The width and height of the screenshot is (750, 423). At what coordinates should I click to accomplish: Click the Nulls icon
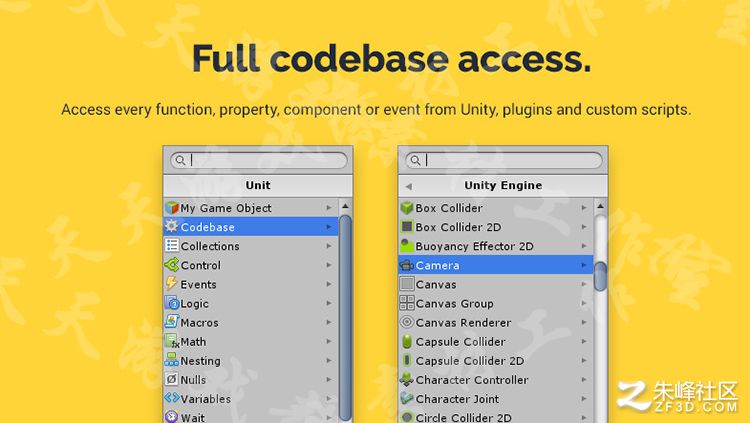click(172, 379)
